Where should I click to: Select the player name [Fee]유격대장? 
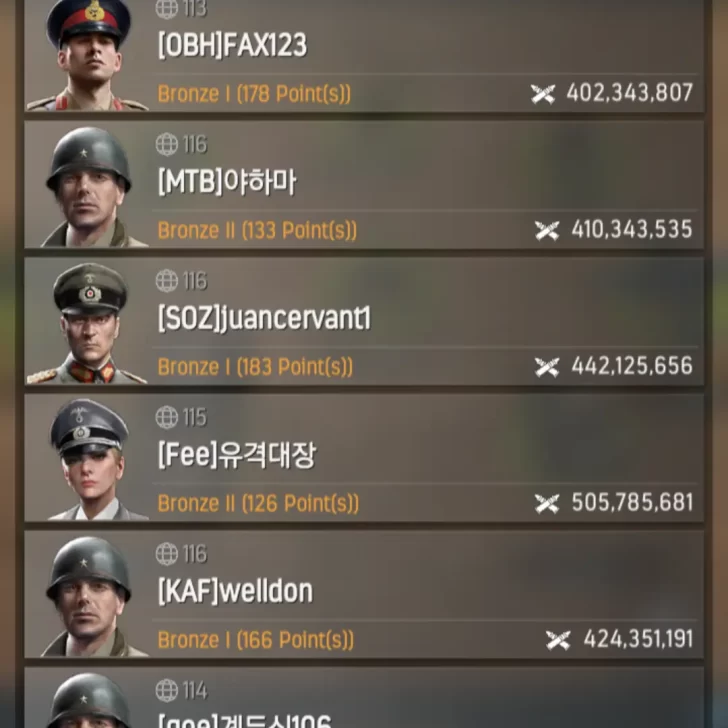tap(237, 455)
